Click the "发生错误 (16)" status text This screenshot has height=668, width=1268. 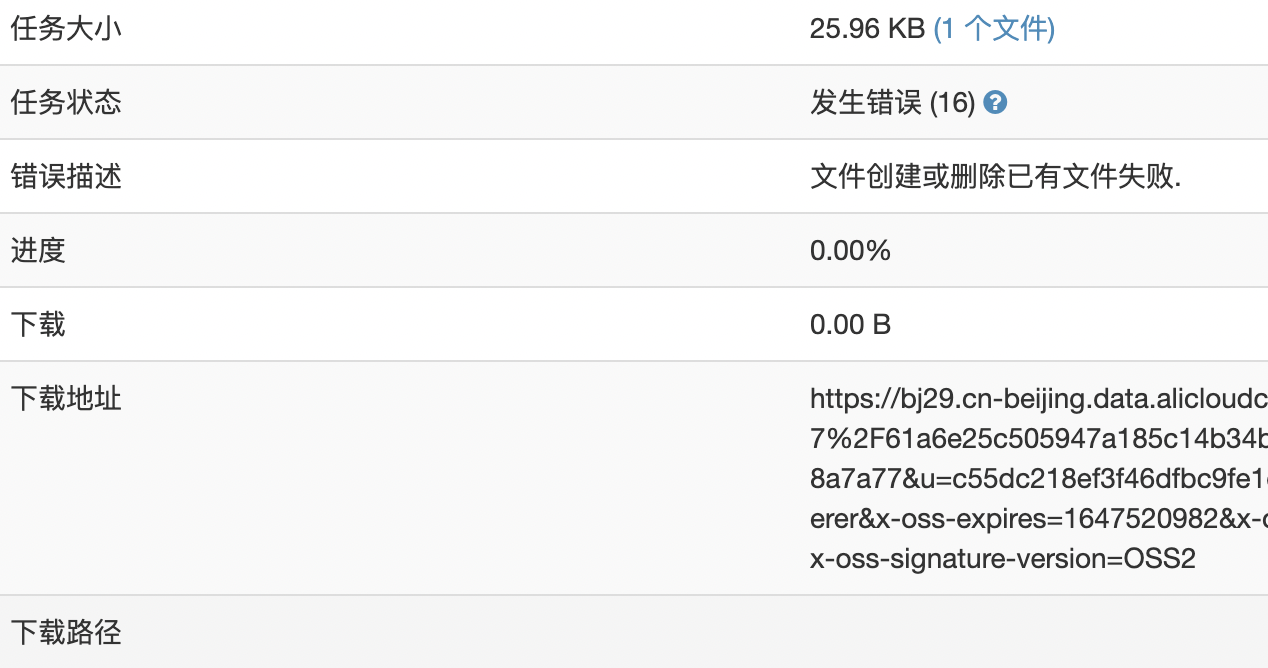click(890, 102)
